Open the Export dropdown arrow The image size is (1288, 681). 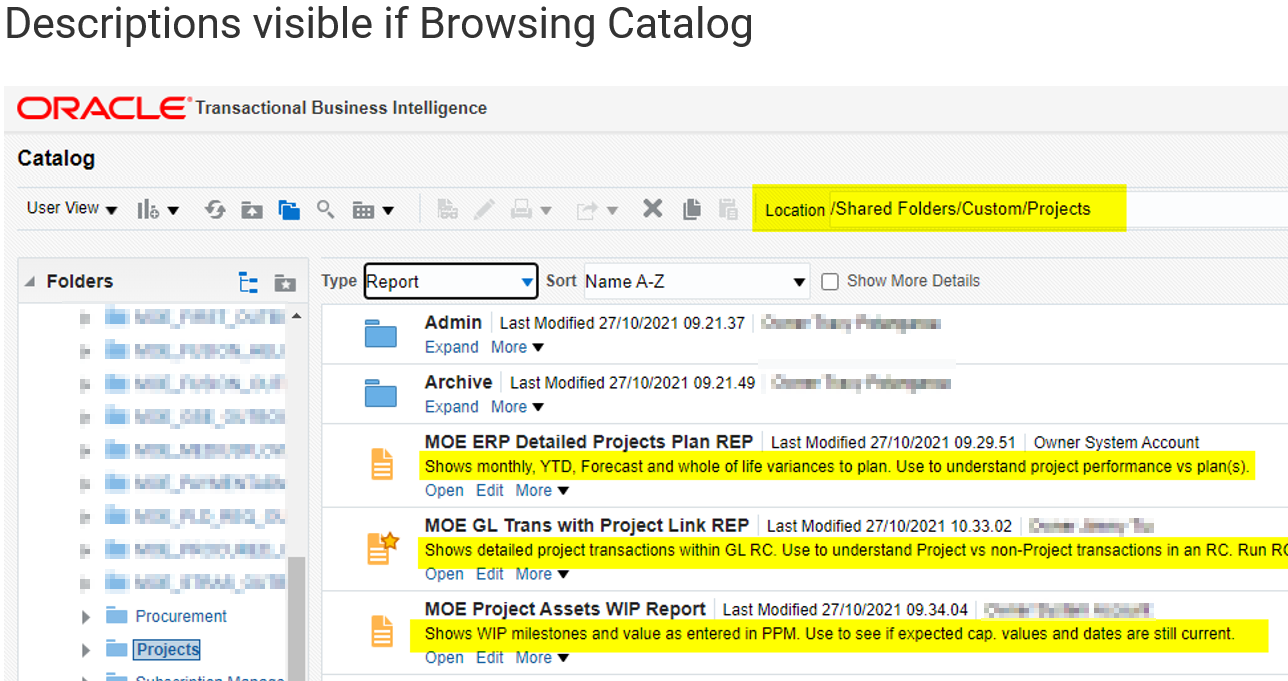coord(612,210)
